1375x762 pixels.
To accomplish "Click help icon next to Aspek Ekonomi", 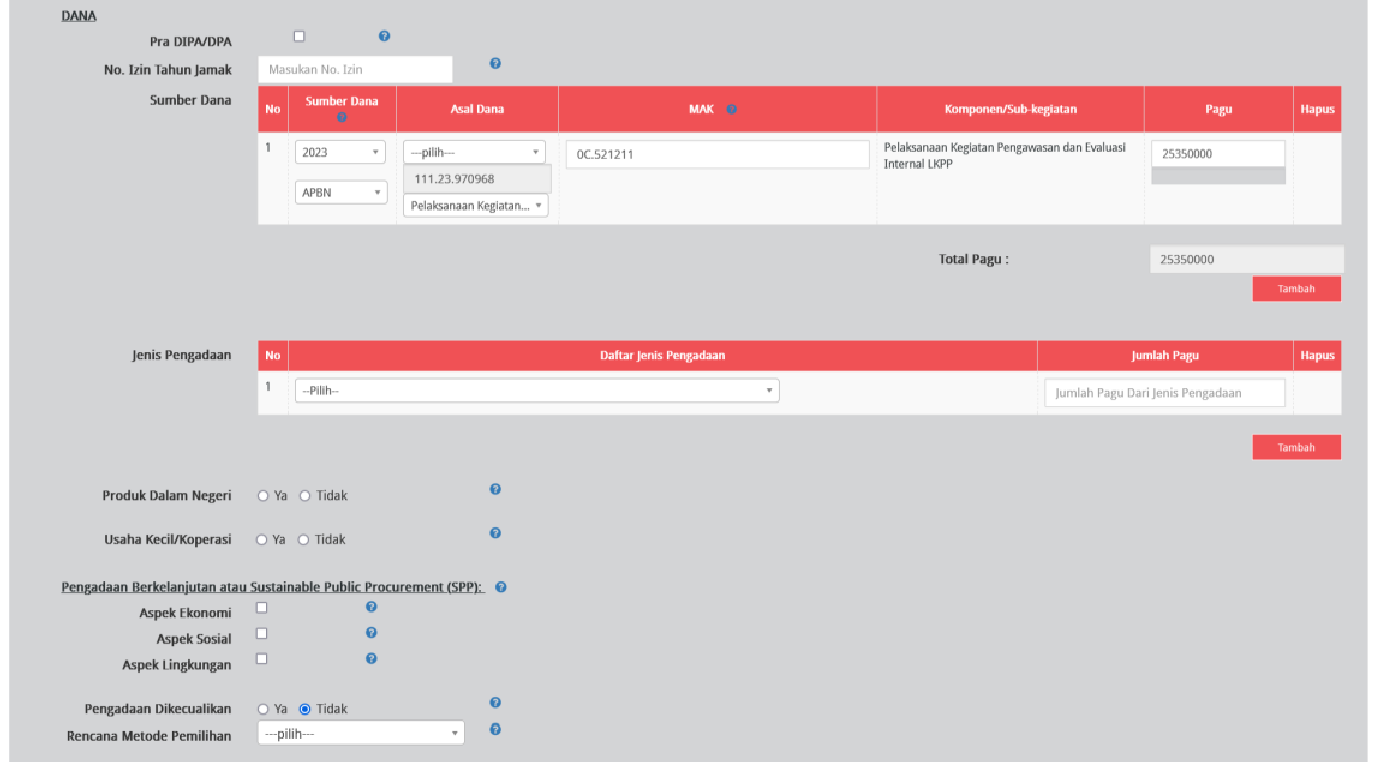I will [x=371, y=607].
